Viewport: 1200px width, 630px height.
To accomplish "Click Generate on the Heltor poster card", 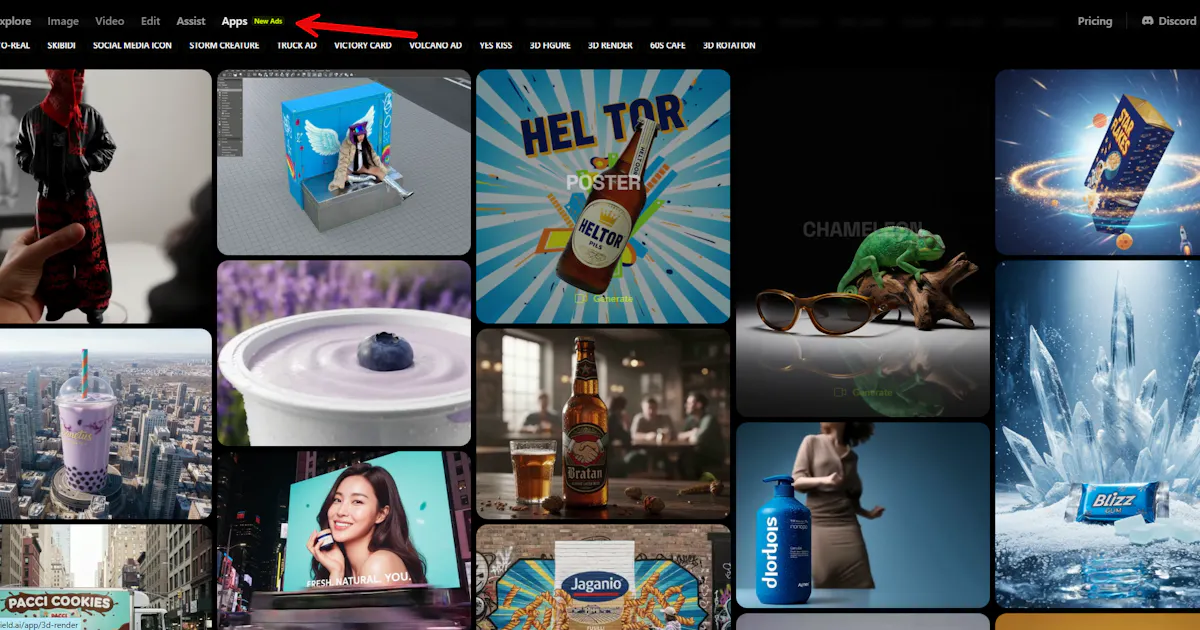I will click(x=603, y=298).
